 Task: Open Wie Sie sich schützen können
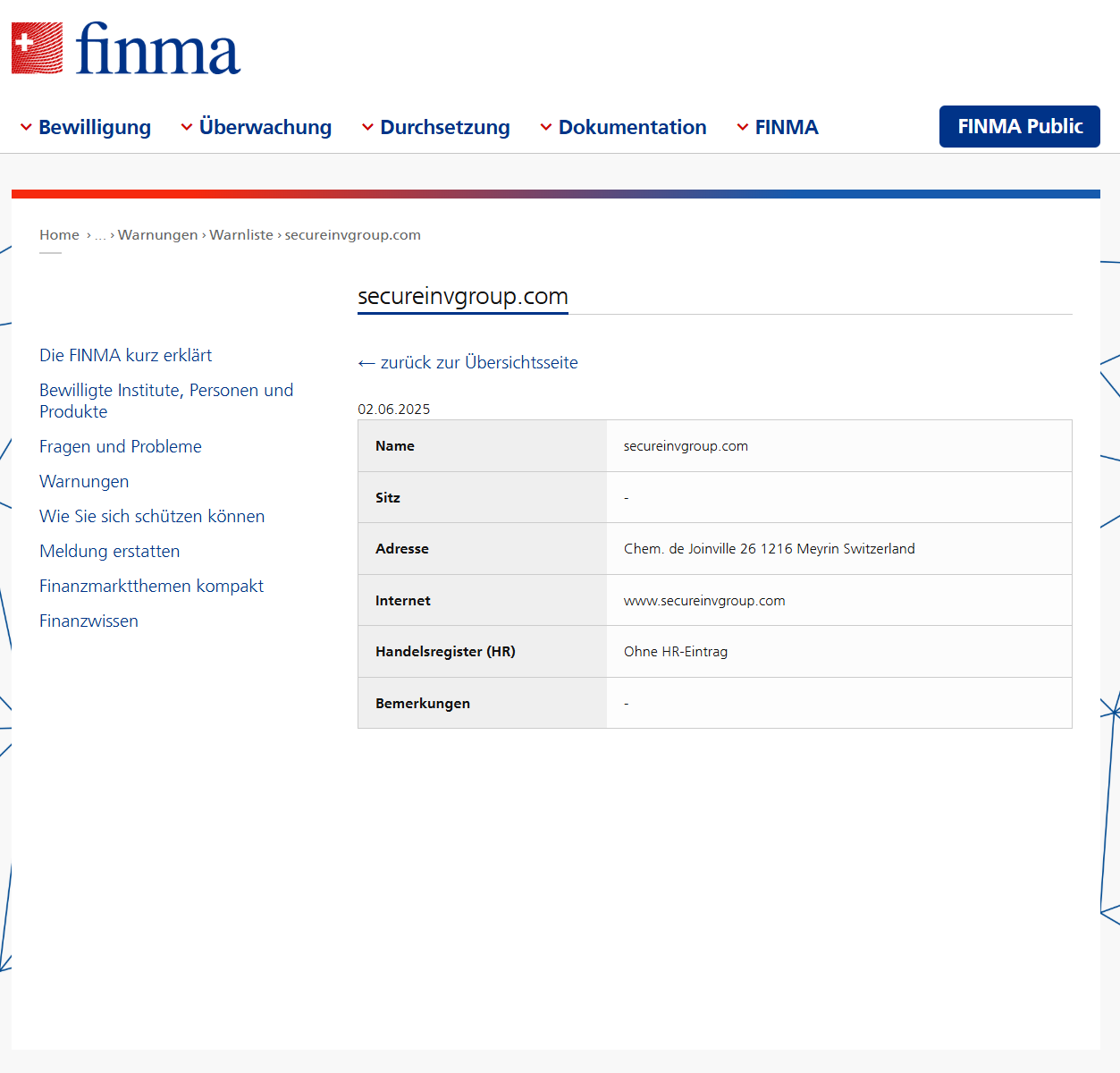152,516
